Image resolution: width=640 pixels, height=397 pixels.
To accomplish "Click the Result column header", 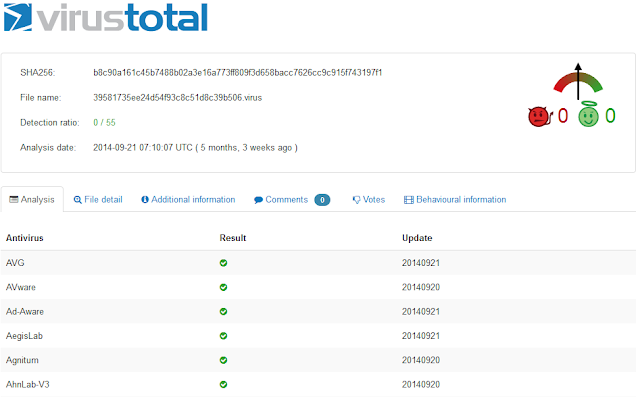I will 233,238.
